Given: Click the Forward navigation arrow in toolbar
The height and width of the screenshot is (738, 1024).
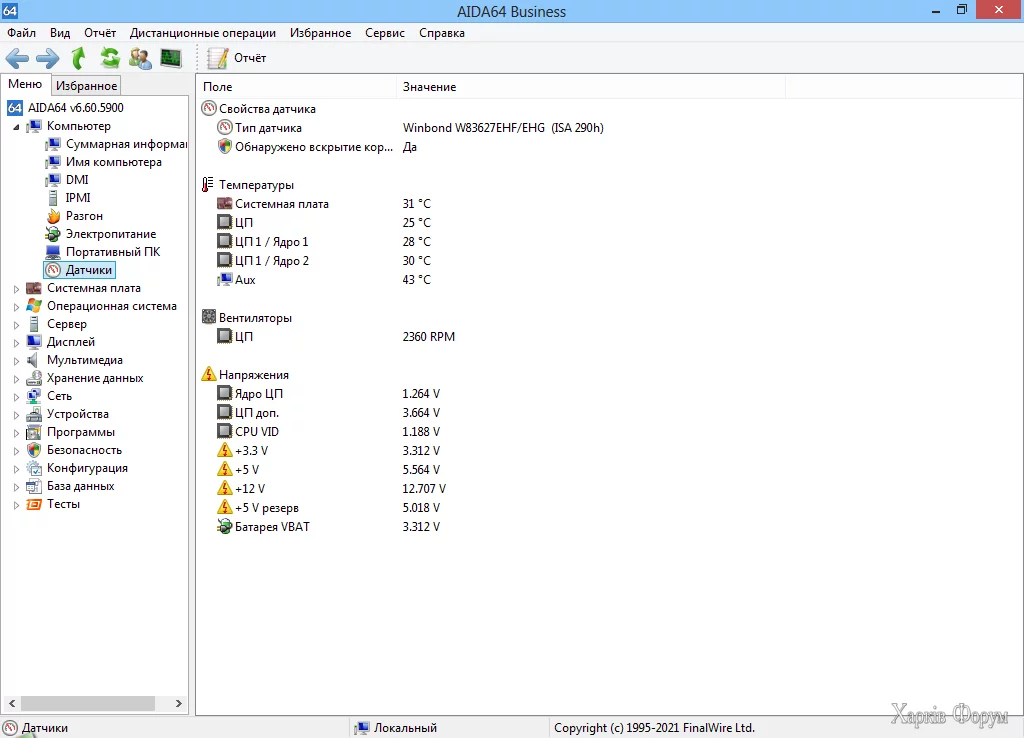Looking at the screenshot, I should 47,58.
